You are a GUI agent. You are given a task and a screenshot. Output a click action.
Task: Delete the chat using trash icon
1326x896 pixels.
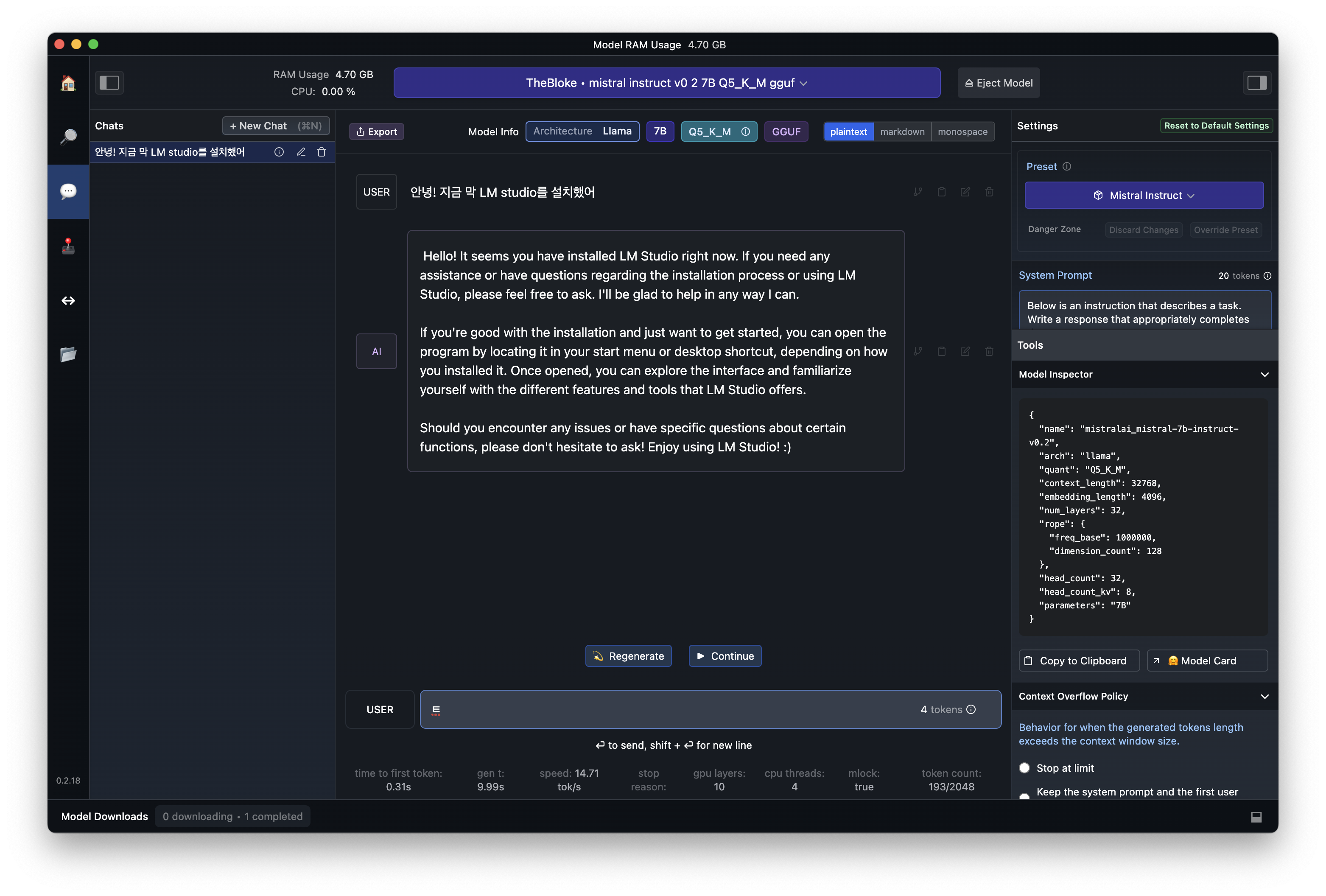[321, 152]
